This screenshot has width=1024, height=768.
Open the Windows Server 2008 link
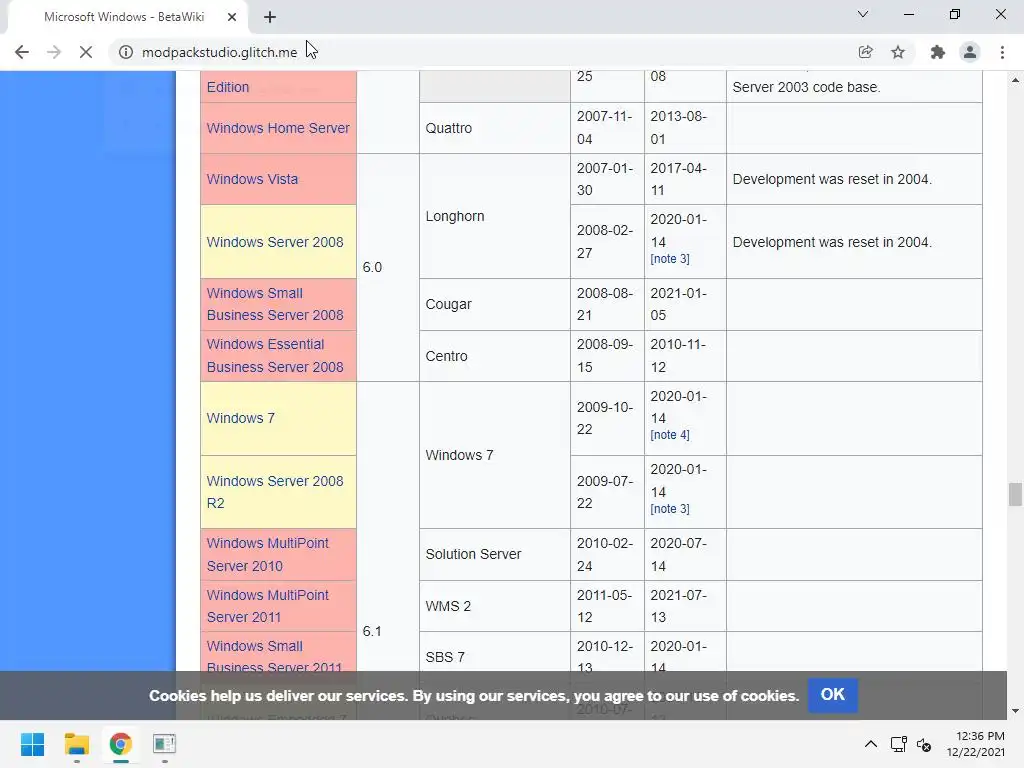click(275, 242)
